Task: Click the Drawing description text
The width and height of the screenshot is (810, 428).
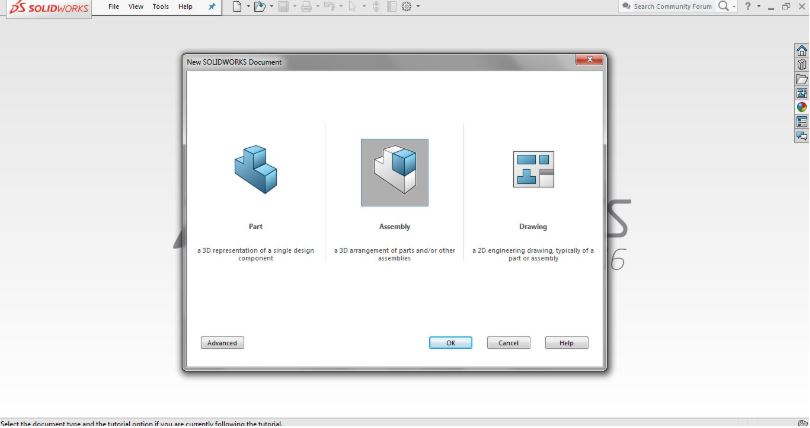Action: point(533,255)
